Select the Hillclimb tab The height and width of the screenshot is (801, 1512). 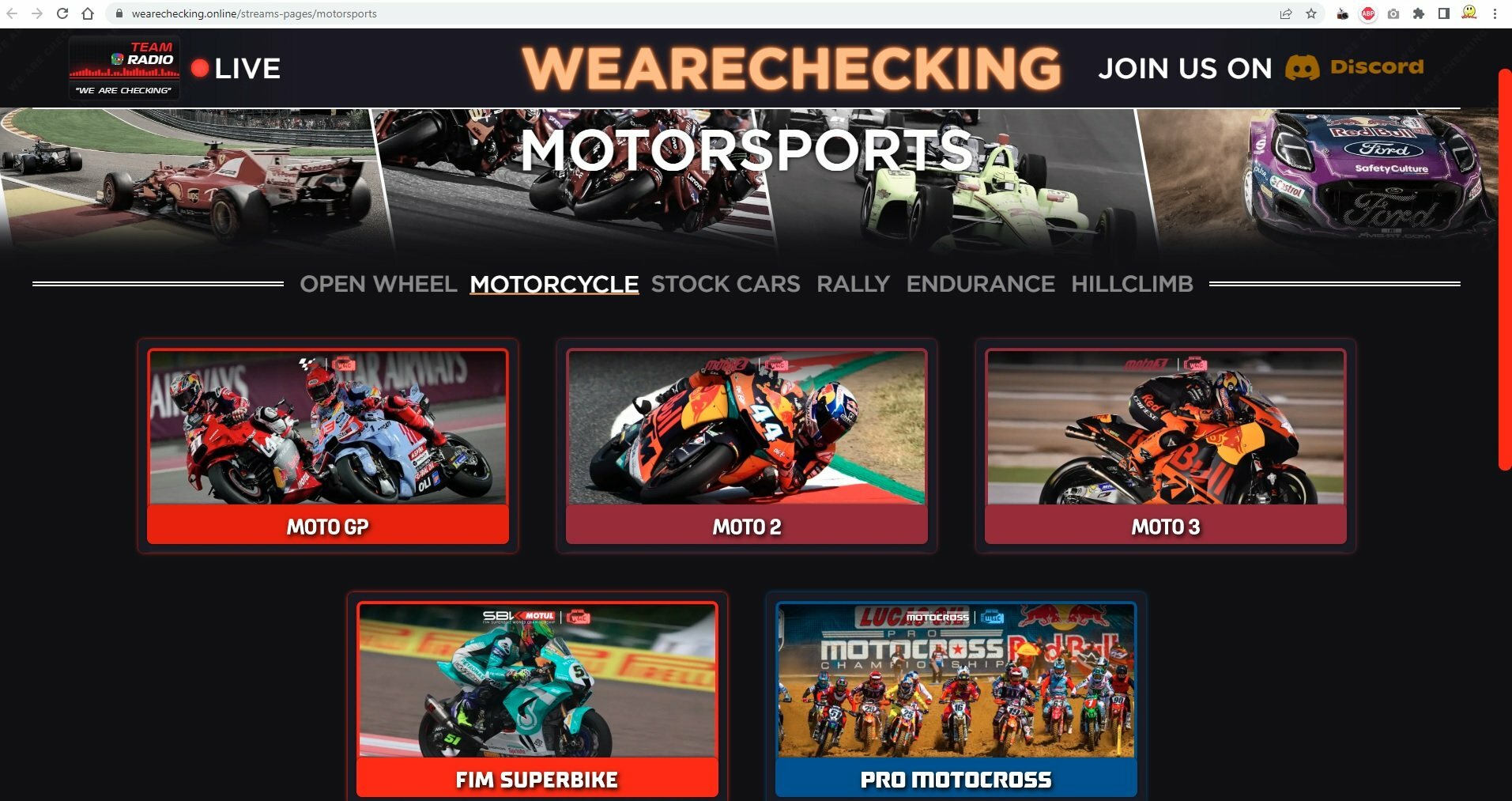[x=1132, y=284]
